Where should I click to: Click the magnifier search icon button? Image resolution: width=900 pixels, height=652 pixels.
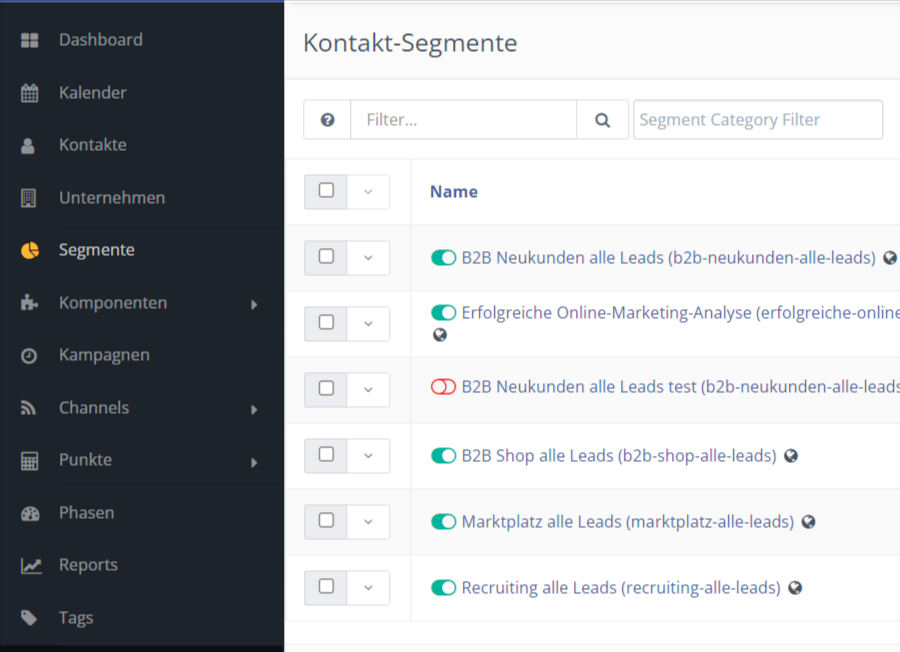pos(602,120)
